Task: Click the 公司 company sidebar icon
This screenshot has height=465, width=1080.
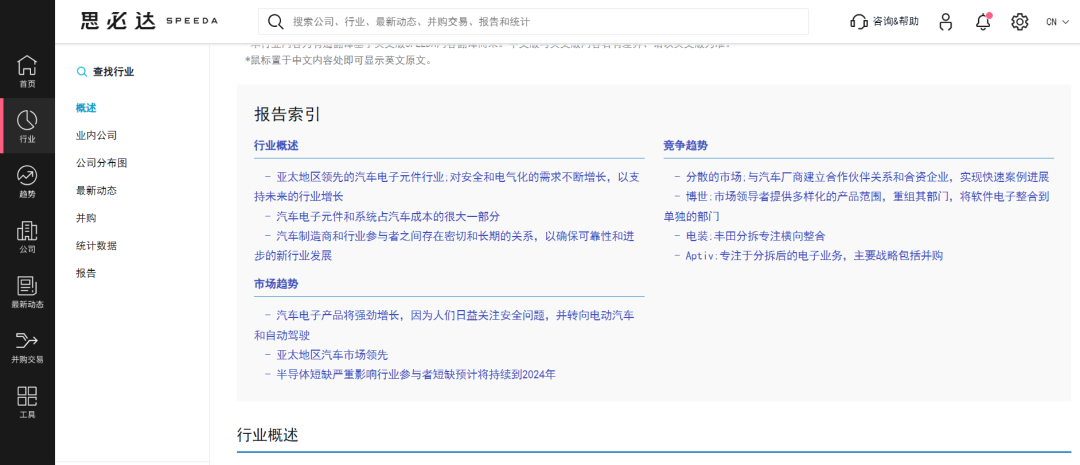Action: [x=27, y=236]
